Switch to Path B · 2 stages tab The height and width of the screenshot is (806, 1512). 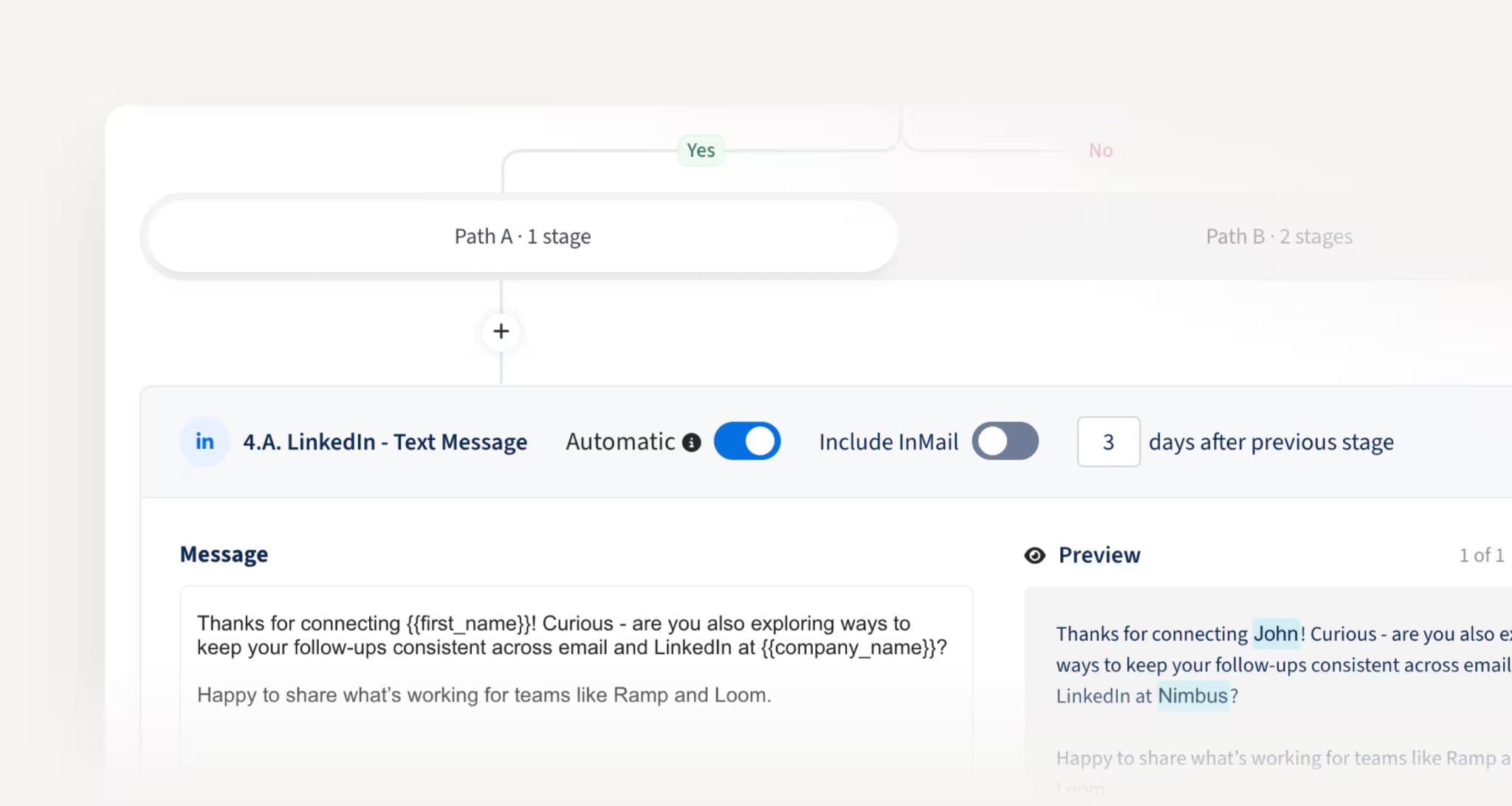1279,236
